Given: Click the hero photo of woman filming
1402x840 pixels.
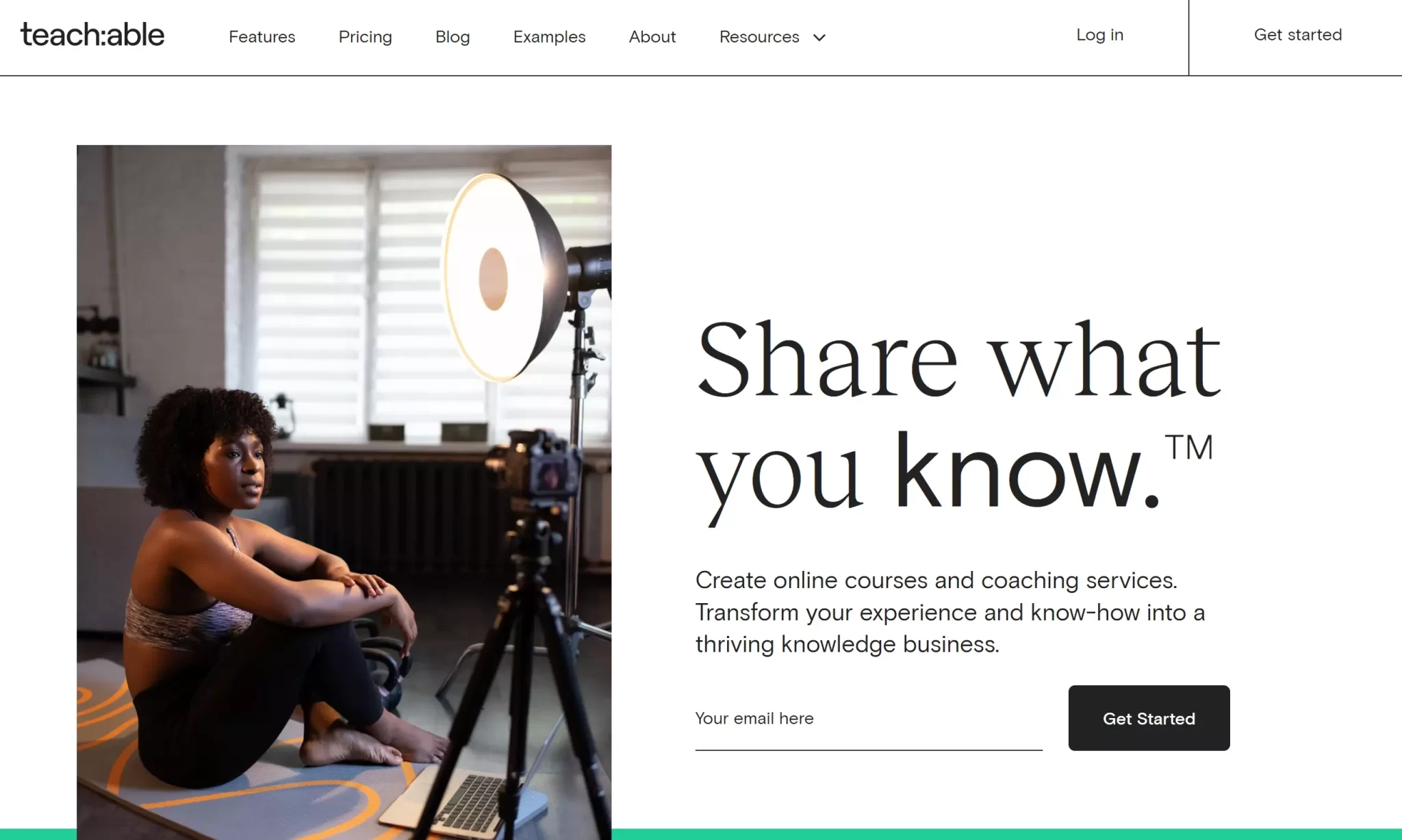Looking at the screenshot, I should 344,492.
